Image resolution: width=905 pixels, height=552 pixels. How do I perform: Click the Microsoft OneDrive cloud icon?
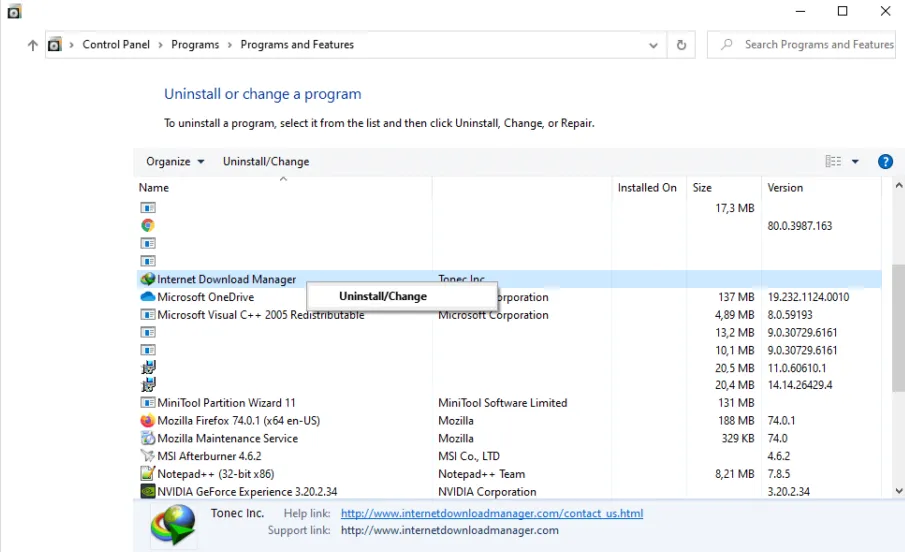tap(148, 297)
